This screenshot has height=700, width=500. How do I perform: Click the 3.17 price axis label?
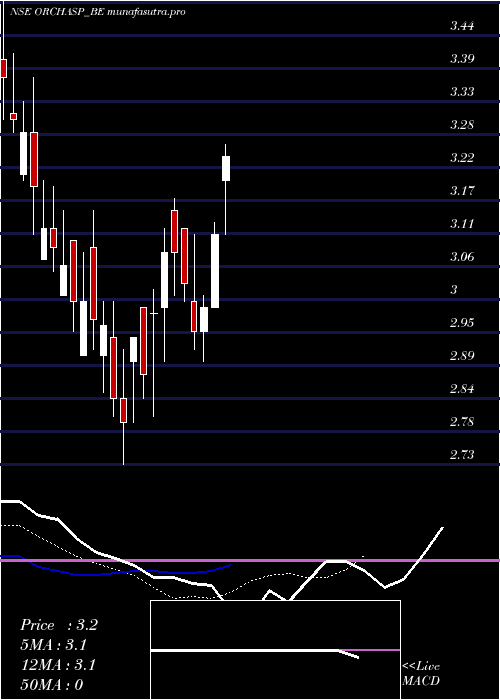462,191
